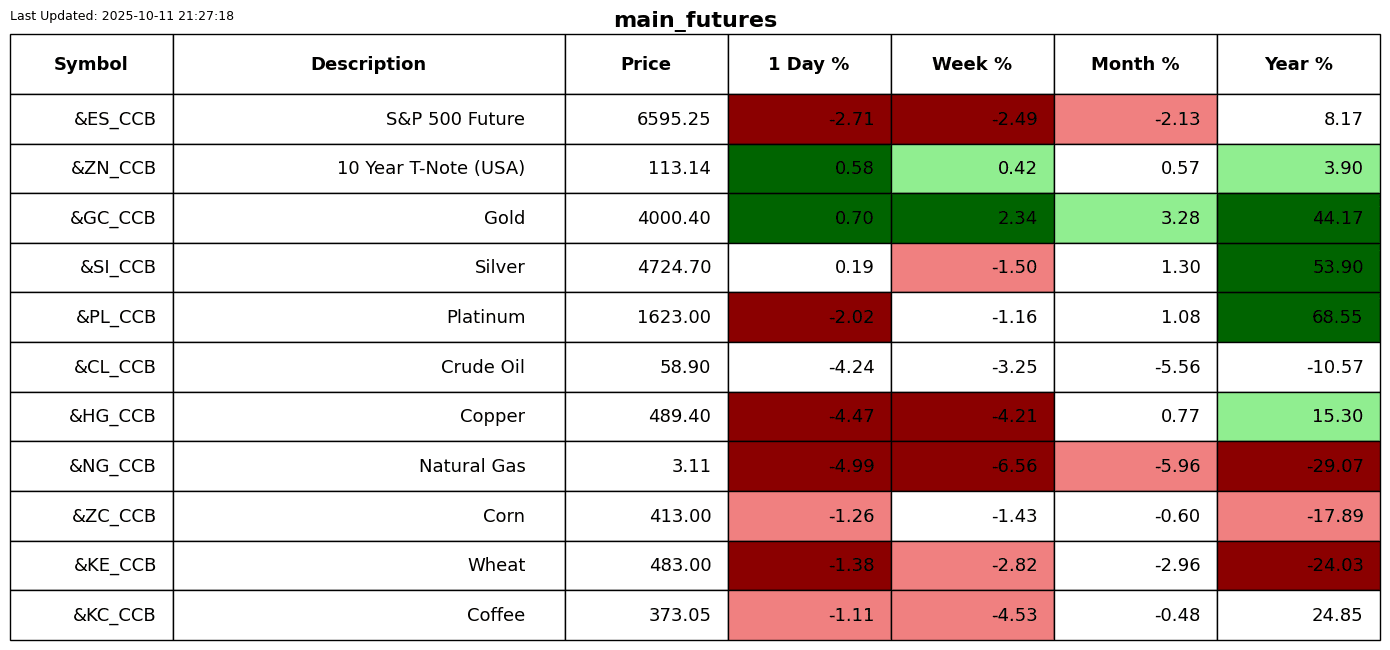Click the Month % column header
Image resolution: width=1390 pixels, height=650 pixels.
tap(1135, 65)
